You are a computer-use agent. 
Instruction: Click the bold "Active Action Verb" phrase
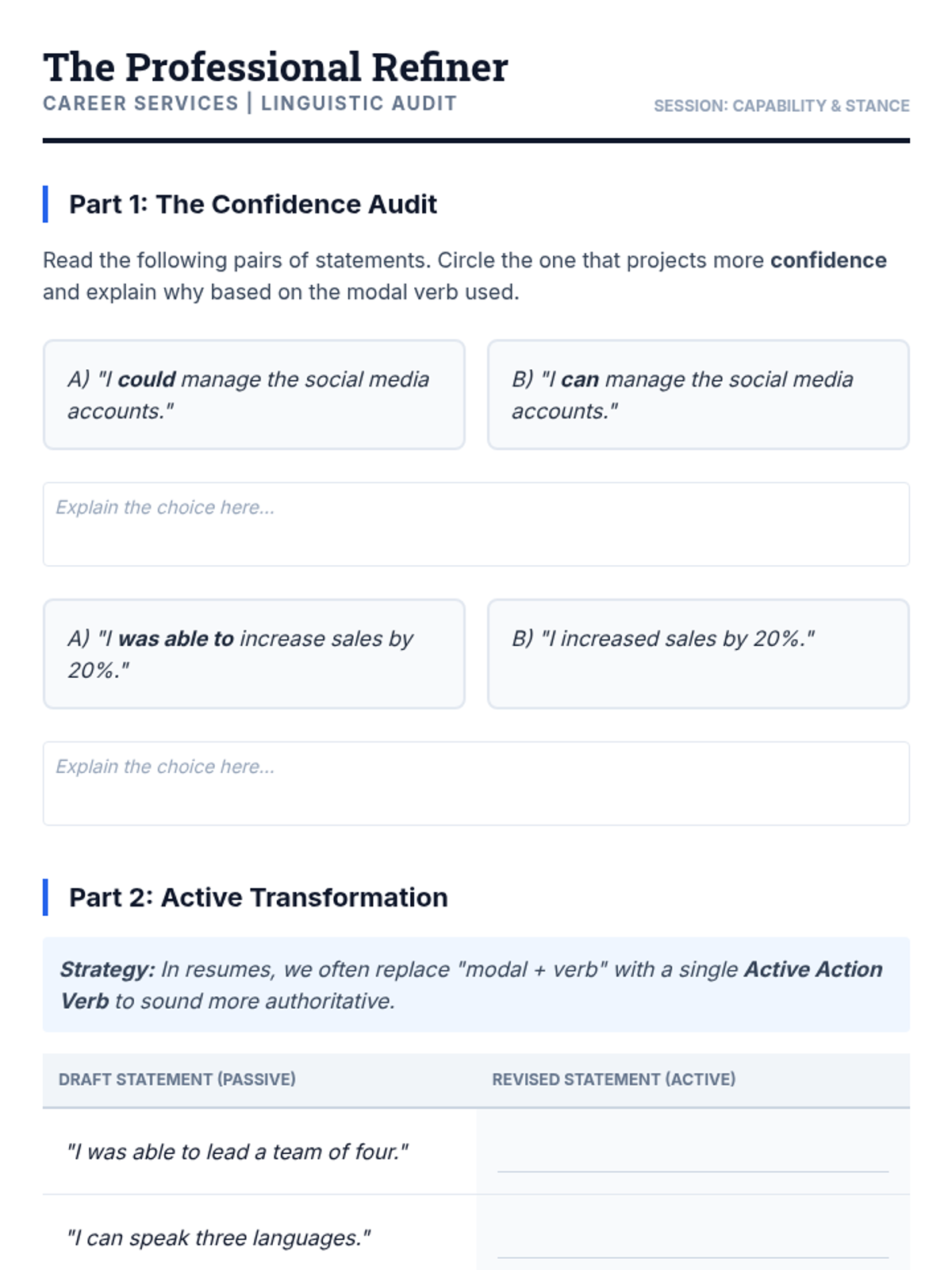812,969
